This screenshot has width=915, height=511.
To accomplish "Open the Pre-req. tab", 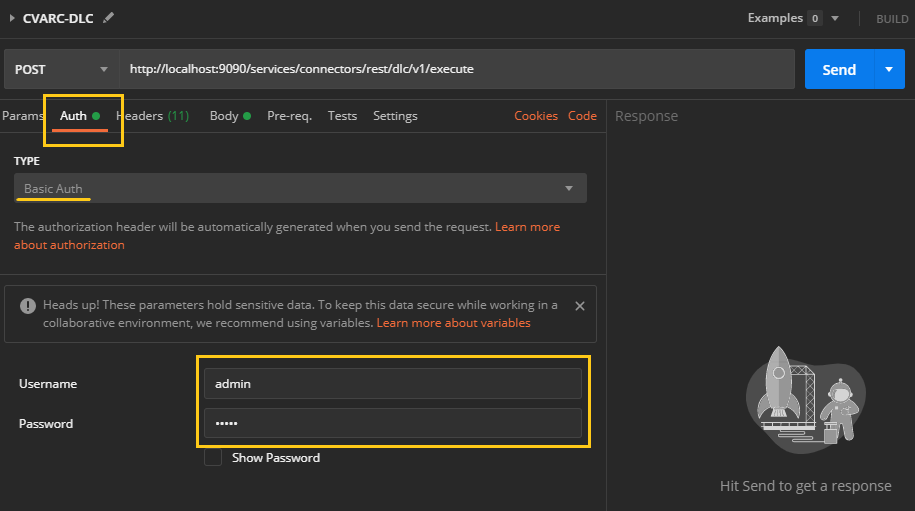I will coord(289,116).
